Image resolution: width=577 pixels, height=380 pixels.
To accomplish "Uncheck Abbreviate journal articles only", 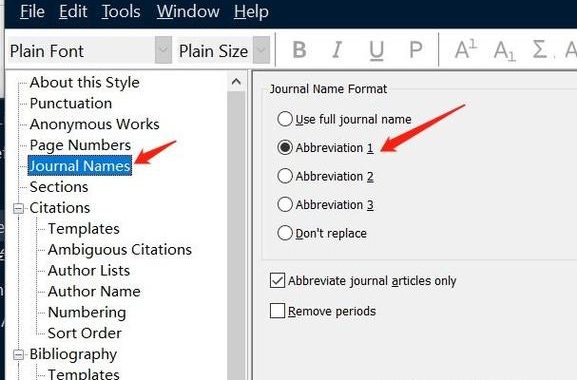I will [277, 280].
